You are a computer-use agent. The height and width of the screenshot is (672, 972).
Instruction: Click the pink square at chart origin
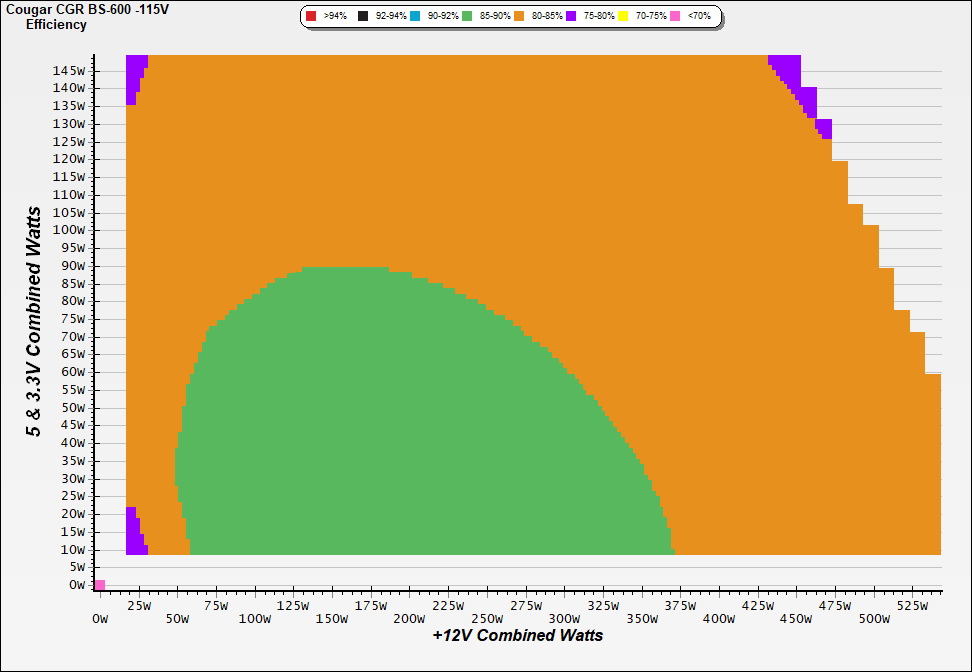[x=99, y=585]
